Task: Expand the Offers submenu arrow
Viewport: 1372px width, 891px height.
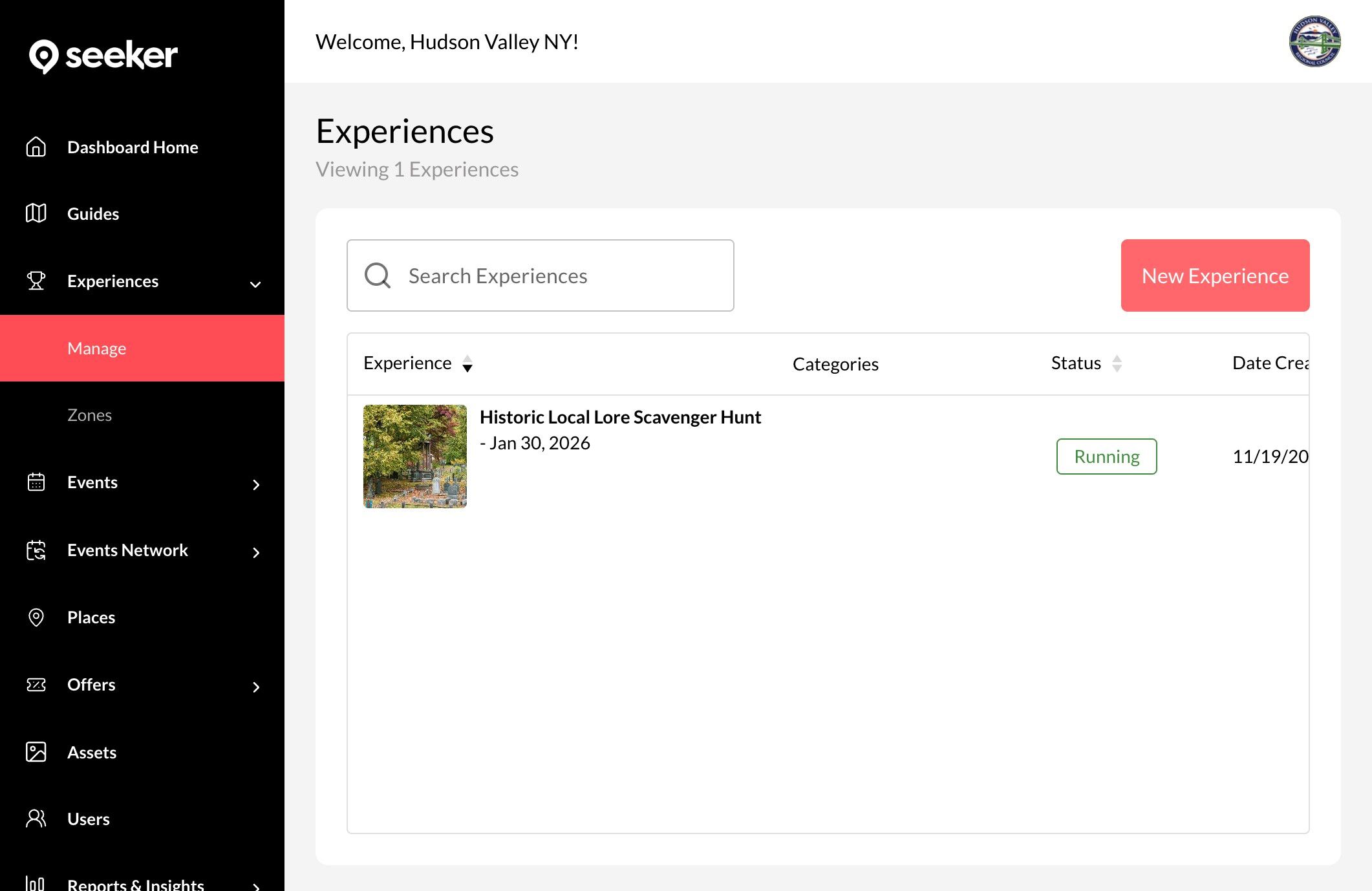Action: (256, 687)
